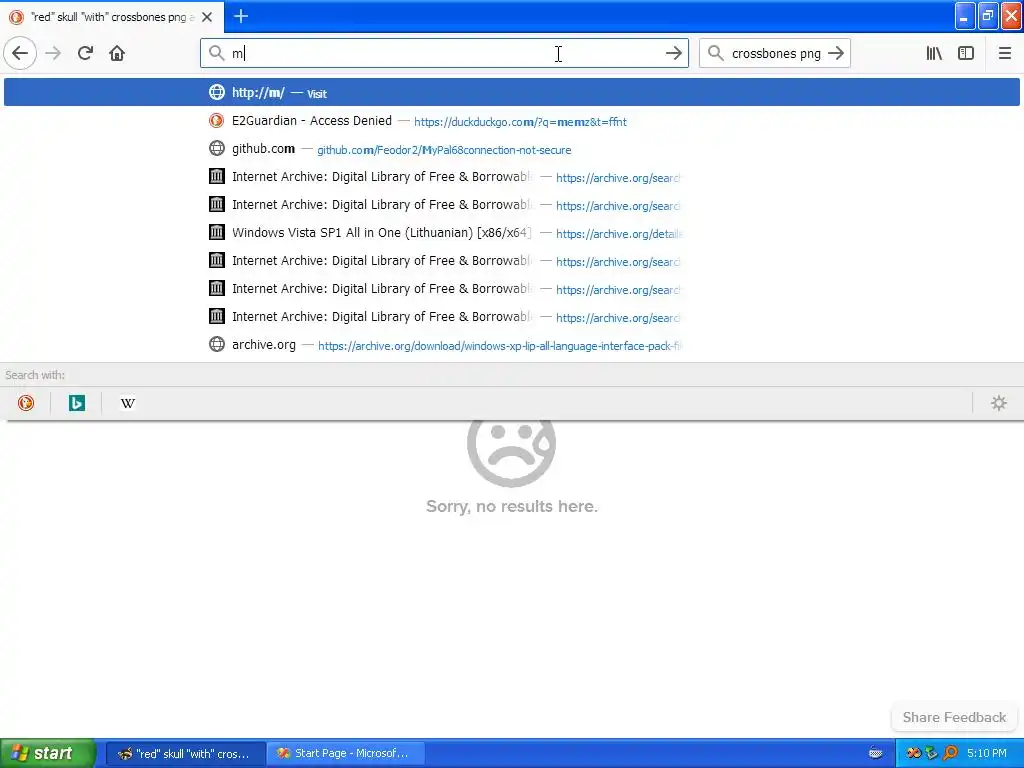This screenshot has height=768, width=1024.
Task: Click the magnifier icon in the system tray
Action: coord(950,753)
